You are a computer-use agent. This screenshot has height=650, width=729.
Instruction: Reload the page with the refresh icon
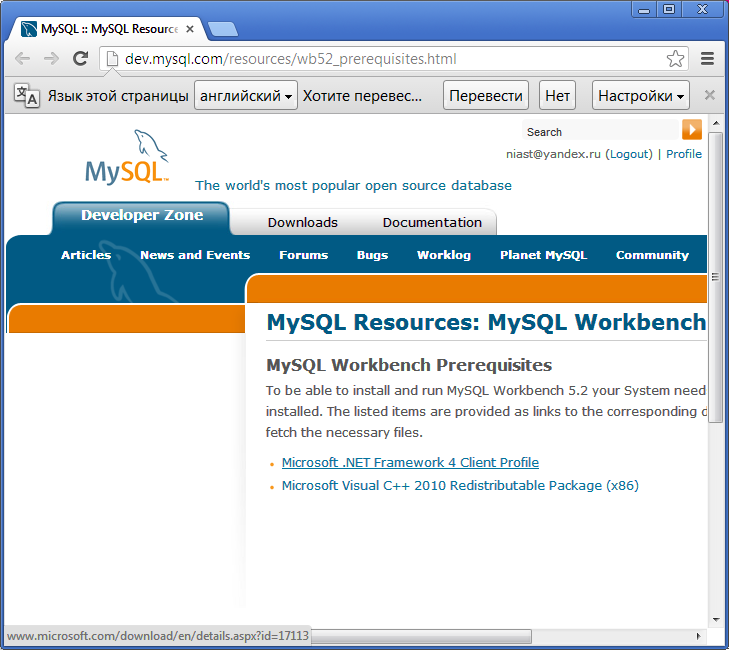81,58
